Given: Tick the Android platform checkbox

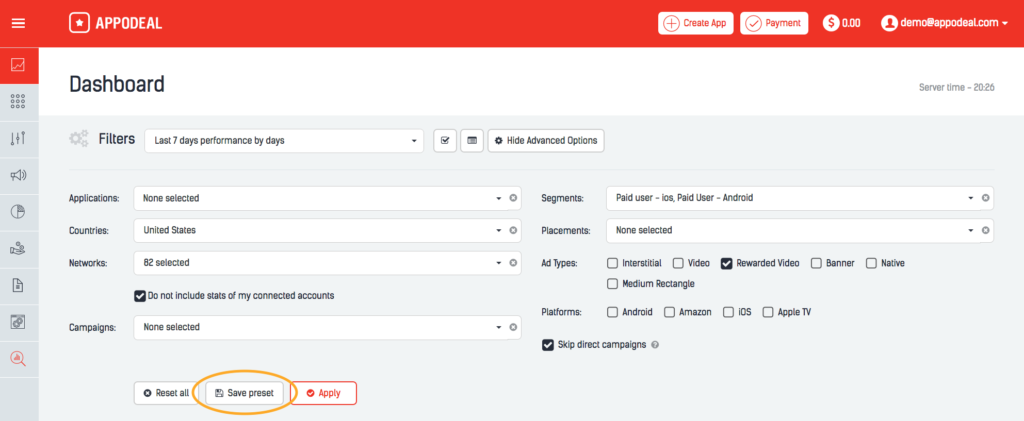Looking at the screenshot, I should pyautogui.click(x=612, y=312).
